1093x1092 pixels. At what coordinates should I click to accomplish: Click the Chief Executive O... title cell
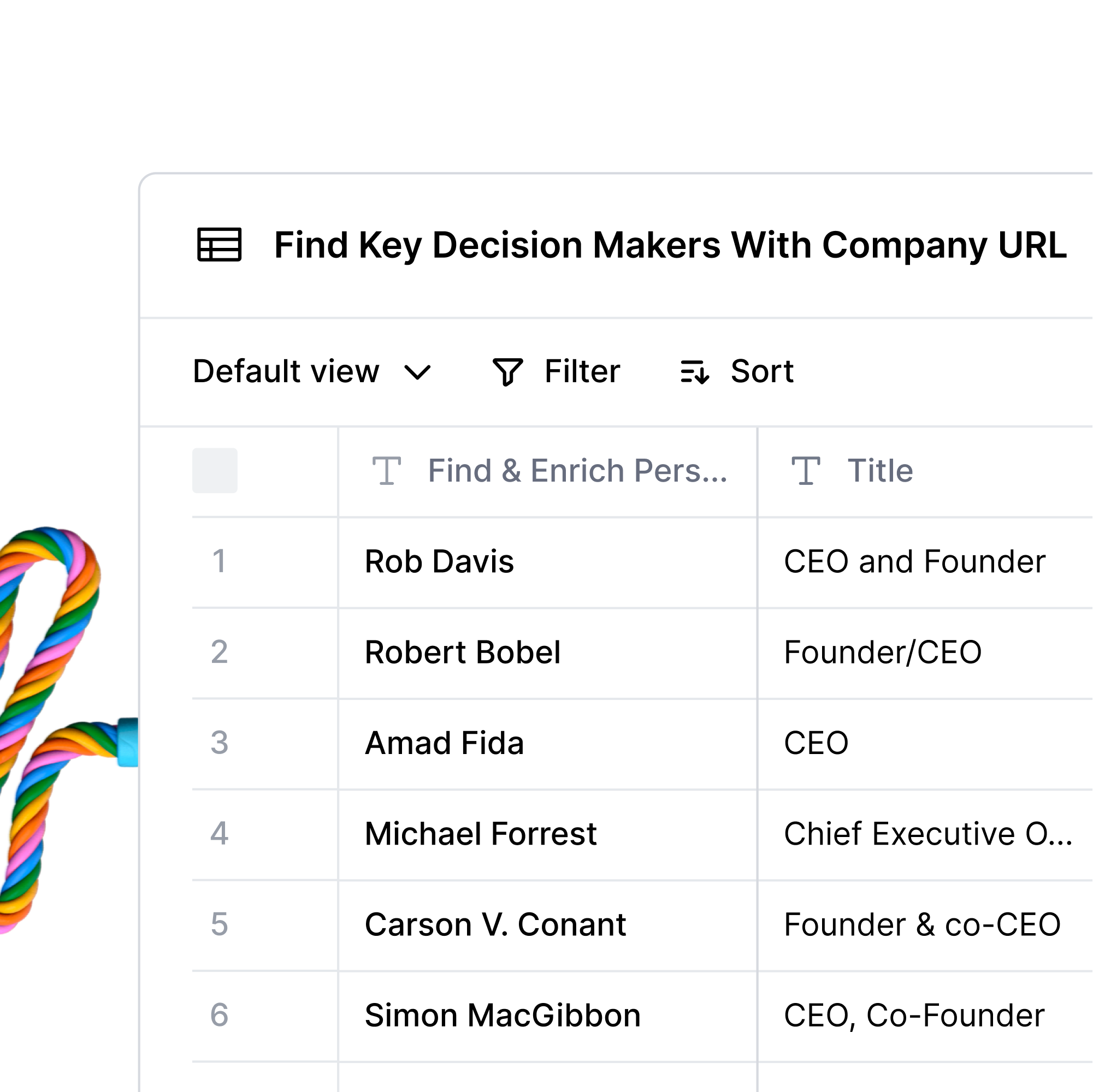(x=925, y=835)
